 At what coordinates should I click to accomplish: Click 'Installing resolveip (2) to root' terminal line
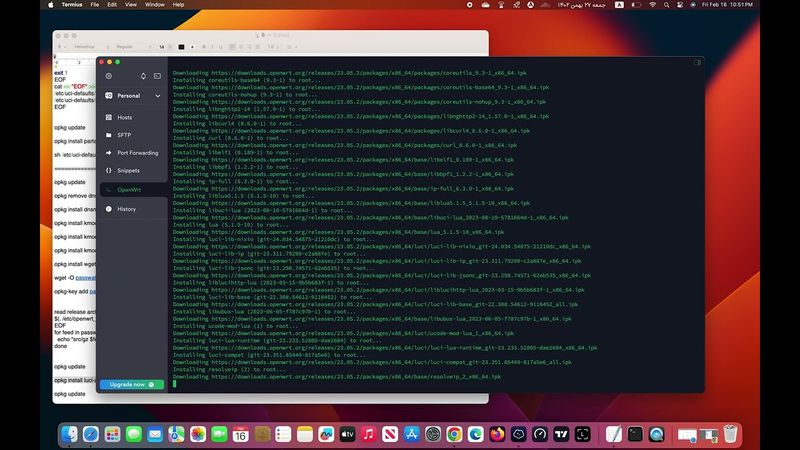pyautogui.click(x=229, y=369)
